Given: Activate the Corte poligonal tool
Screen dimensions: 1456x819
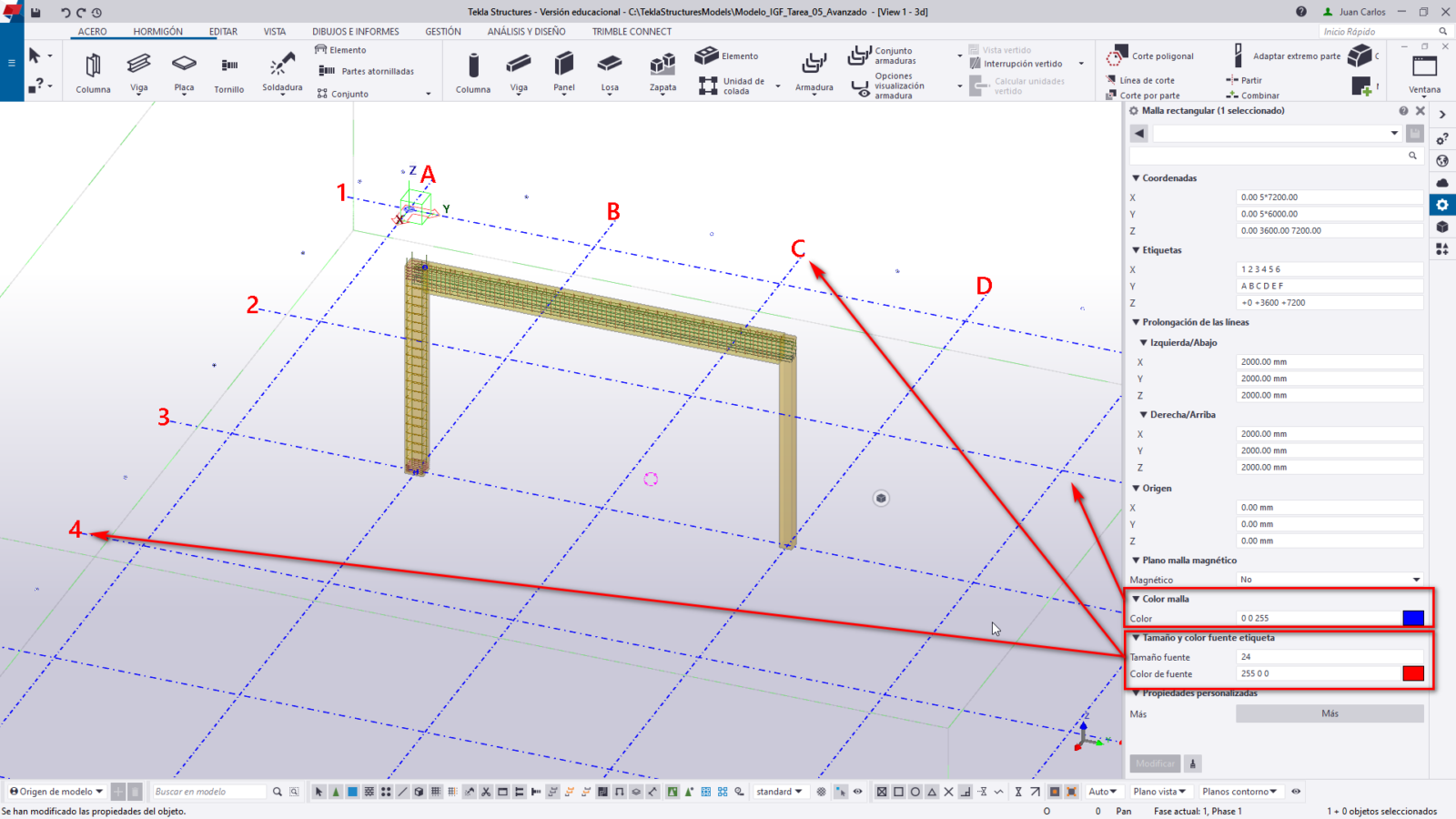Looking at the screenshot, I should point(1151,56).
